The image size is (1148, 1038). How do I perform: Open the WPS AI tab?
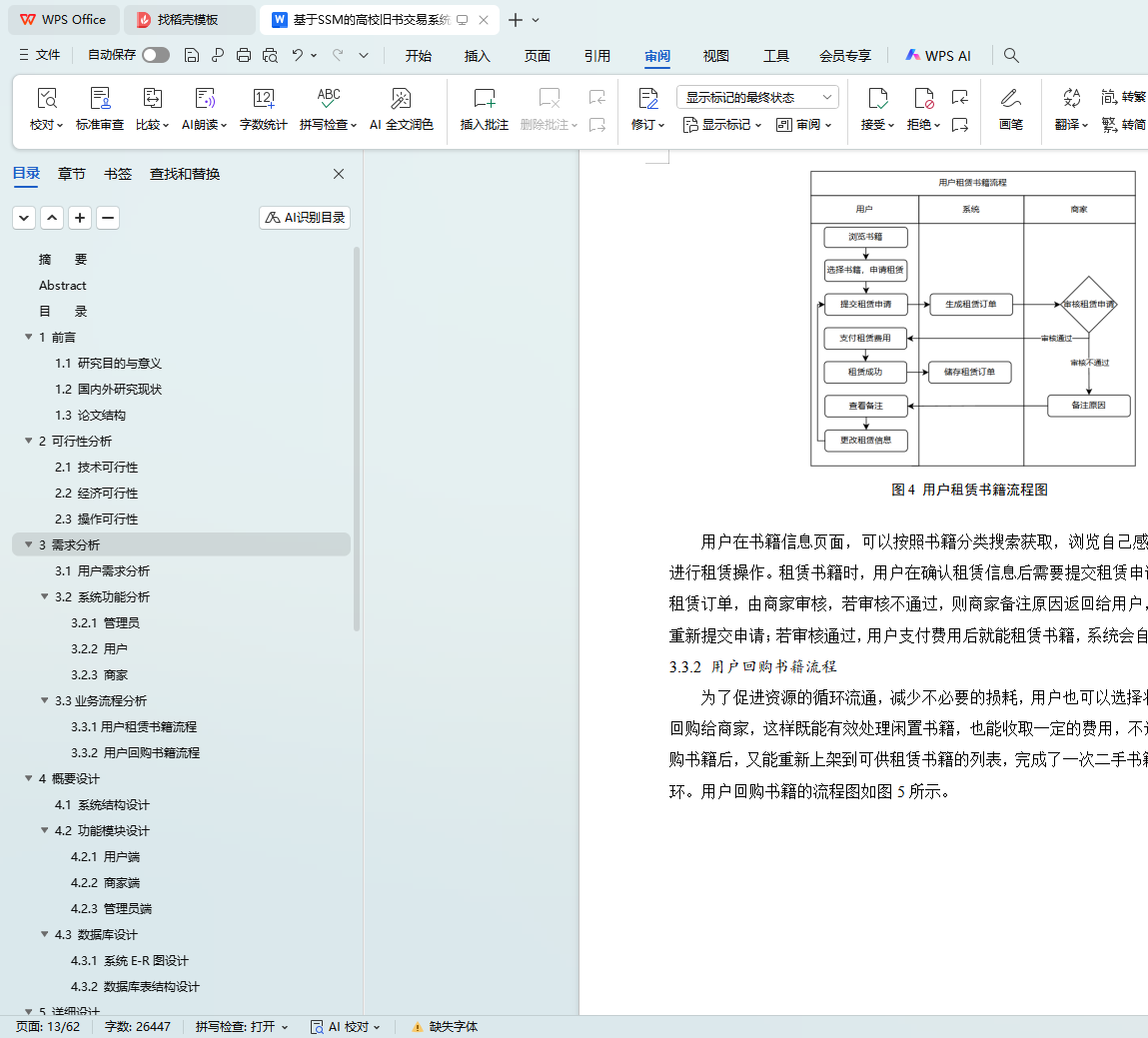click(938, 56)
